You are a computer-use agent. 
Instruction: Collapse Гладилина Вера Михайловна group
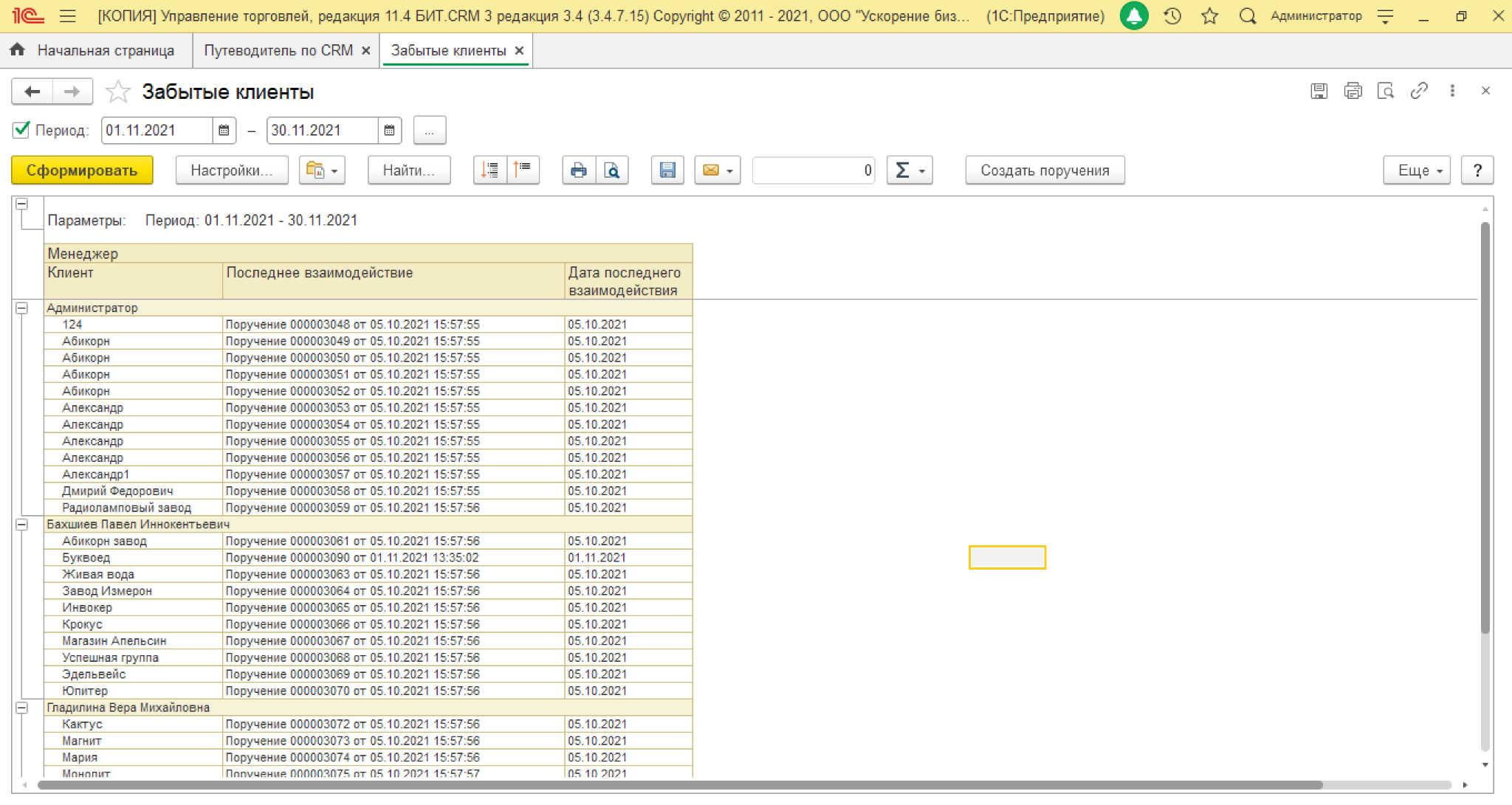[22, 708]
